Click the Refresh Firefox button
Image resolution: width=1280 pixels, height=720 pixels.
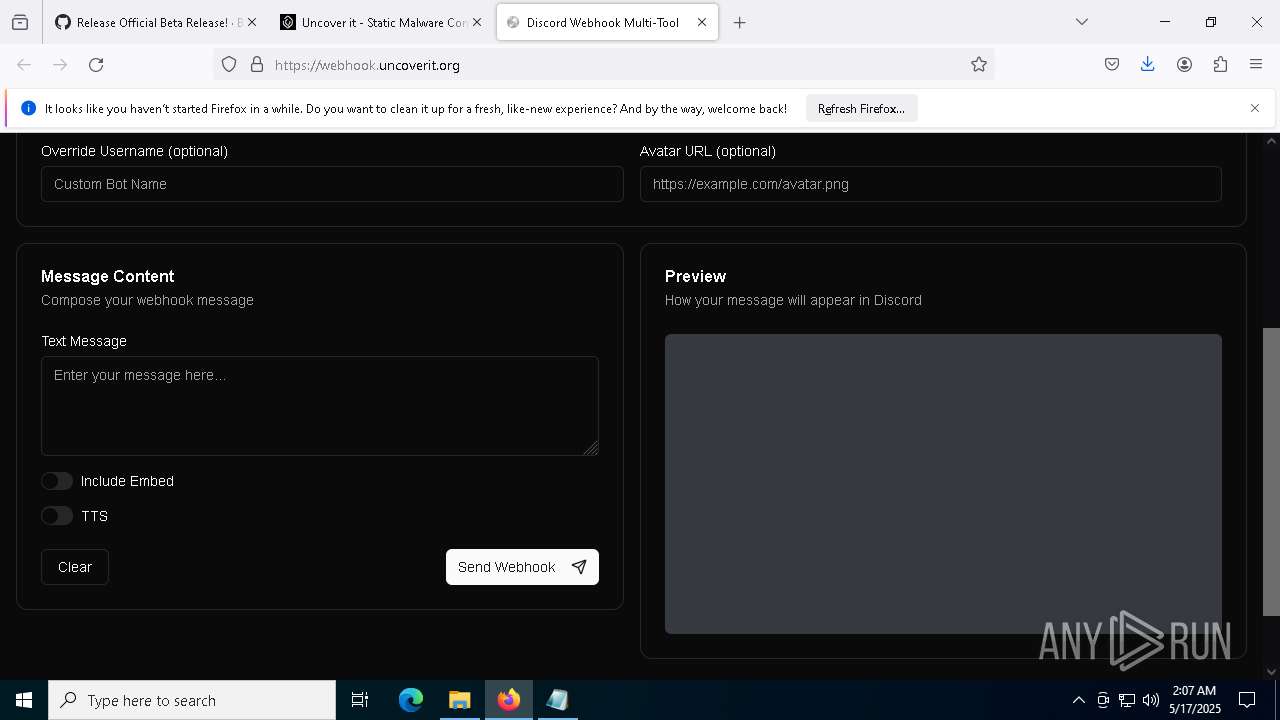click(861, 109)
